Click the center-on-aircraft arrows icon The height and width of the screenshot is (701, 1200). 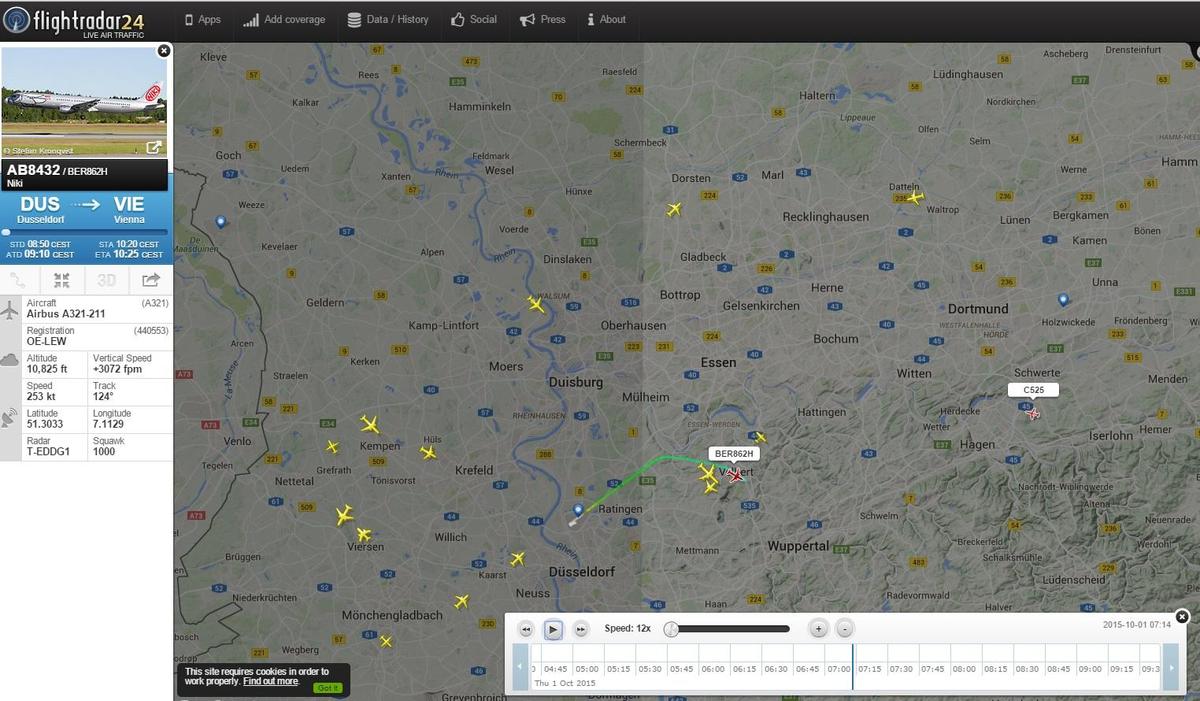click(62, 280)
